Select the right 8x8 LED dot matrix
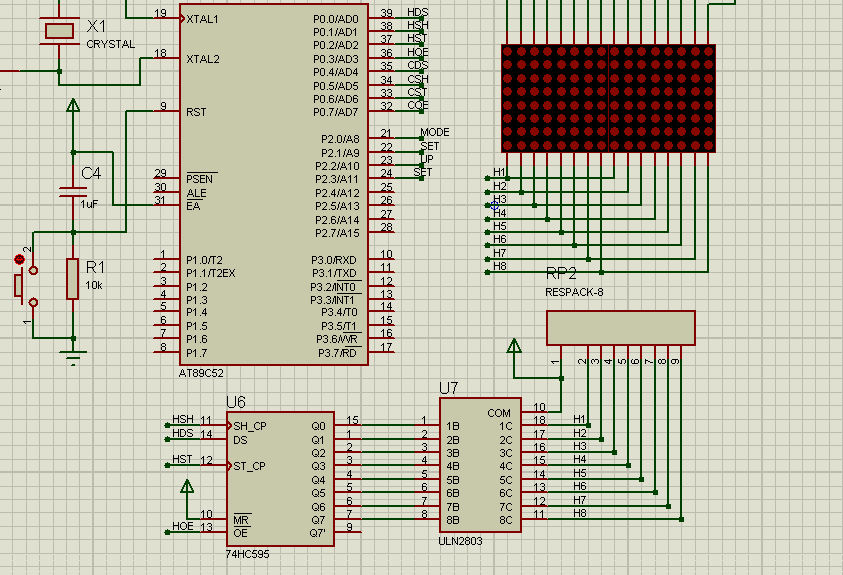Screen dimensions: 843x575 point(662,98)
